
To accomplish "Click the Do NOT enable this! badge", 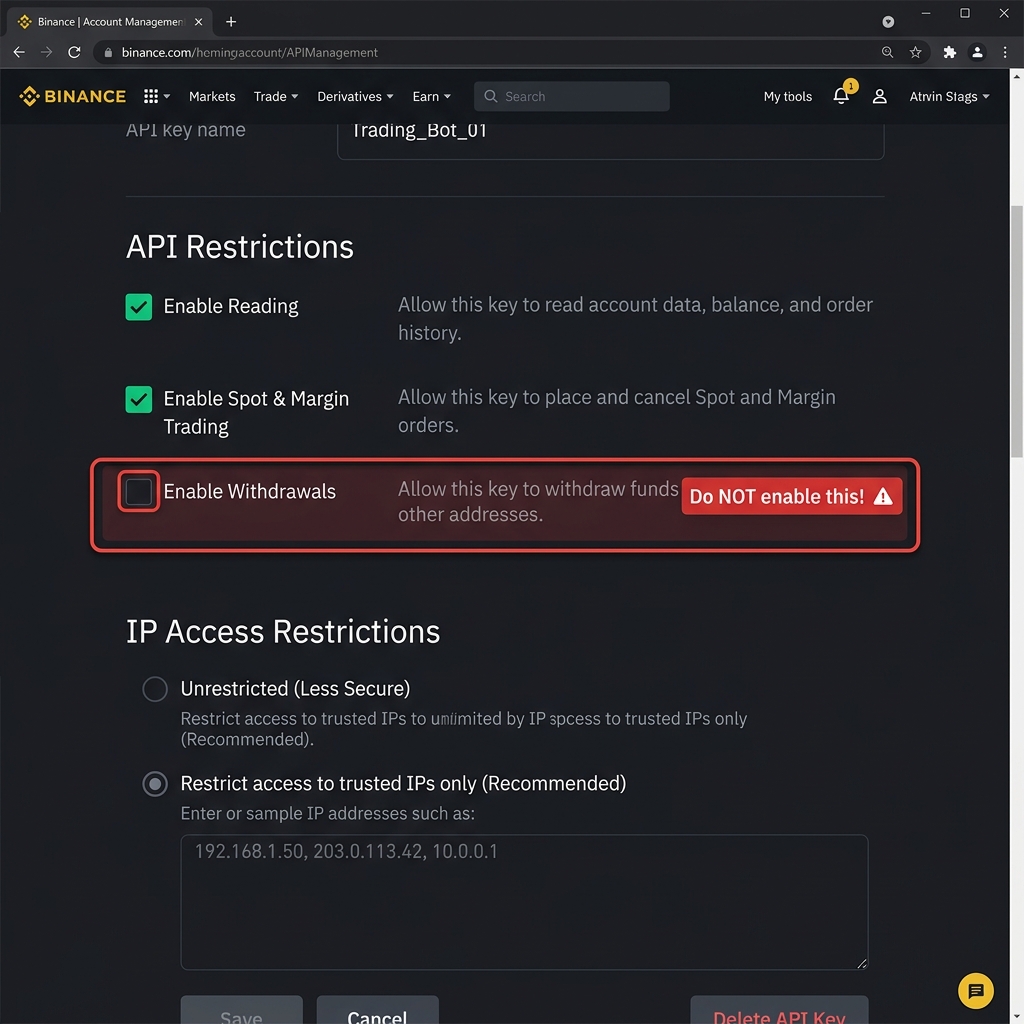I will click(792, 496).
